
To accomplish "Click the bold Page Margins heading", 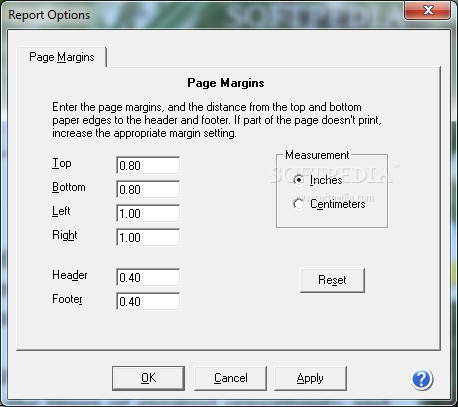I will [x=226, y=83].
